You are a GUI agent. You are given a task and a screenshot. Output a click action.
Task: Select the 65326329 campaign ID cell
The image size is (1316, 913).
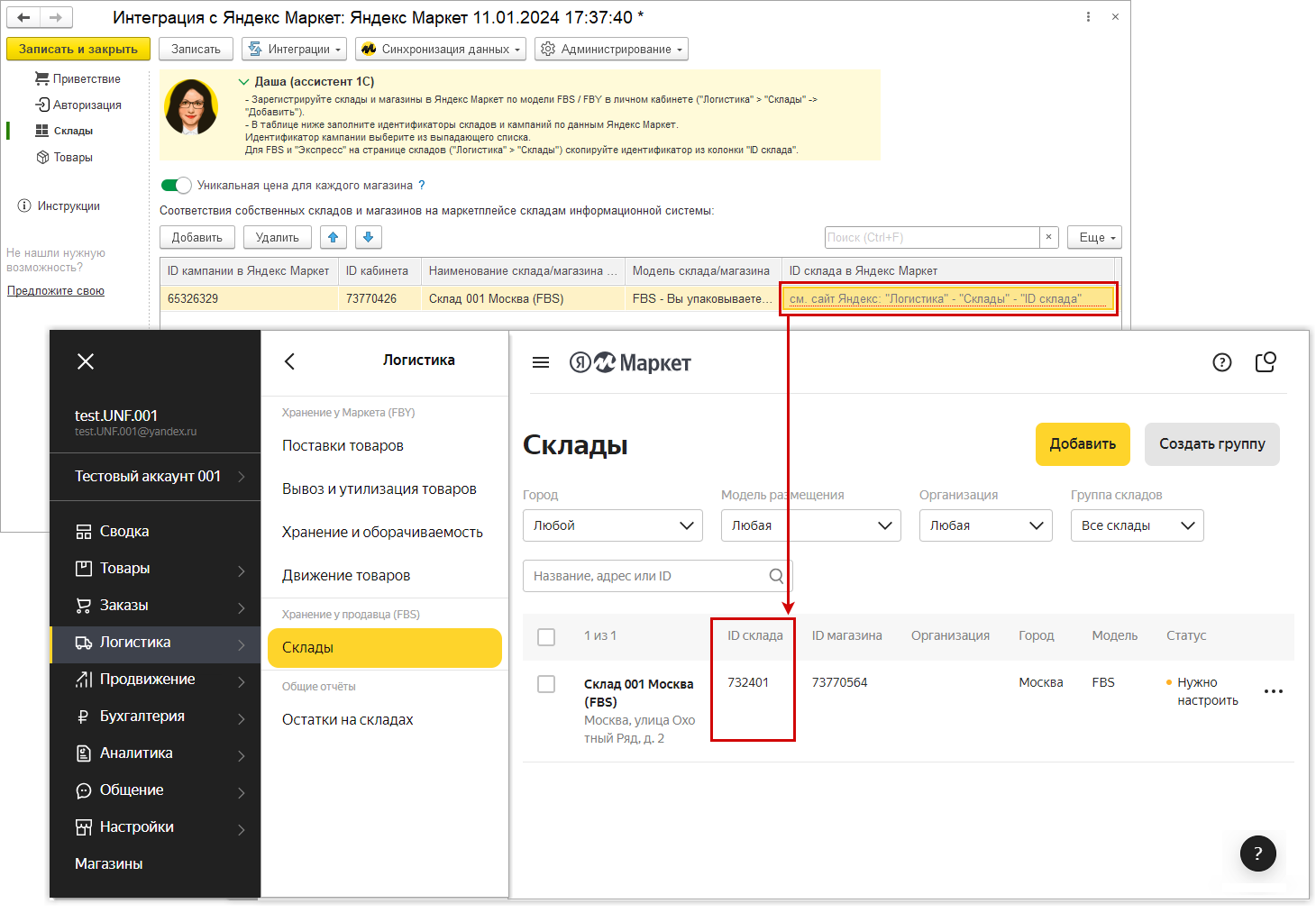tap(250, 298)
